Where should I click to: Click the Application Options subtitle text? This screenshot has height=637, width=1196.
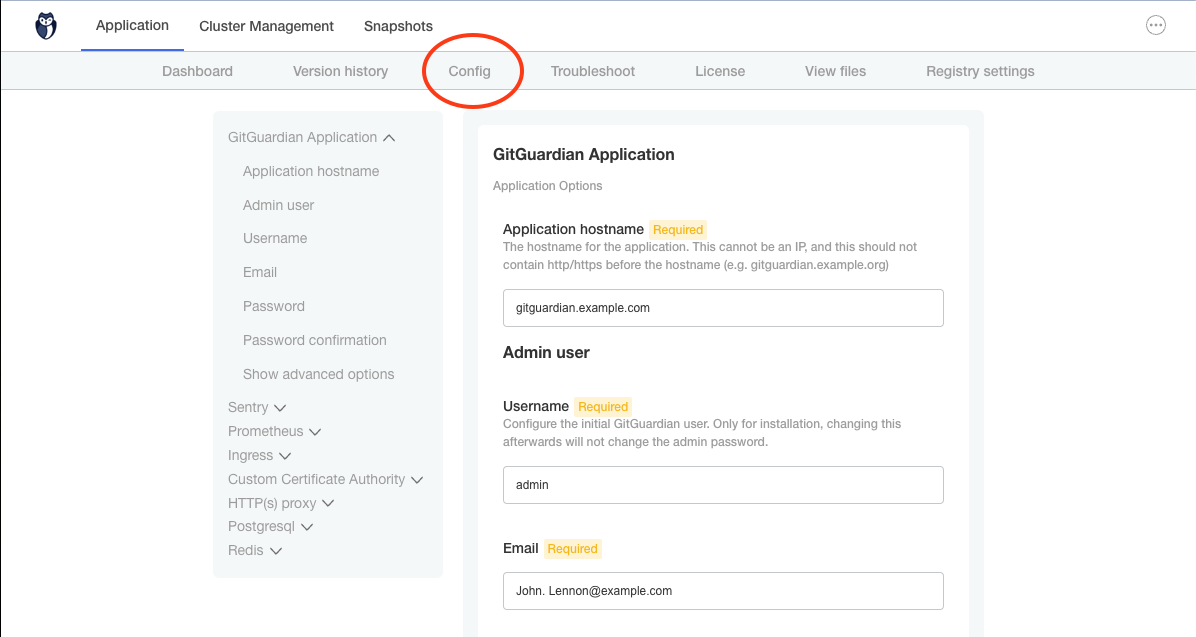548,185
